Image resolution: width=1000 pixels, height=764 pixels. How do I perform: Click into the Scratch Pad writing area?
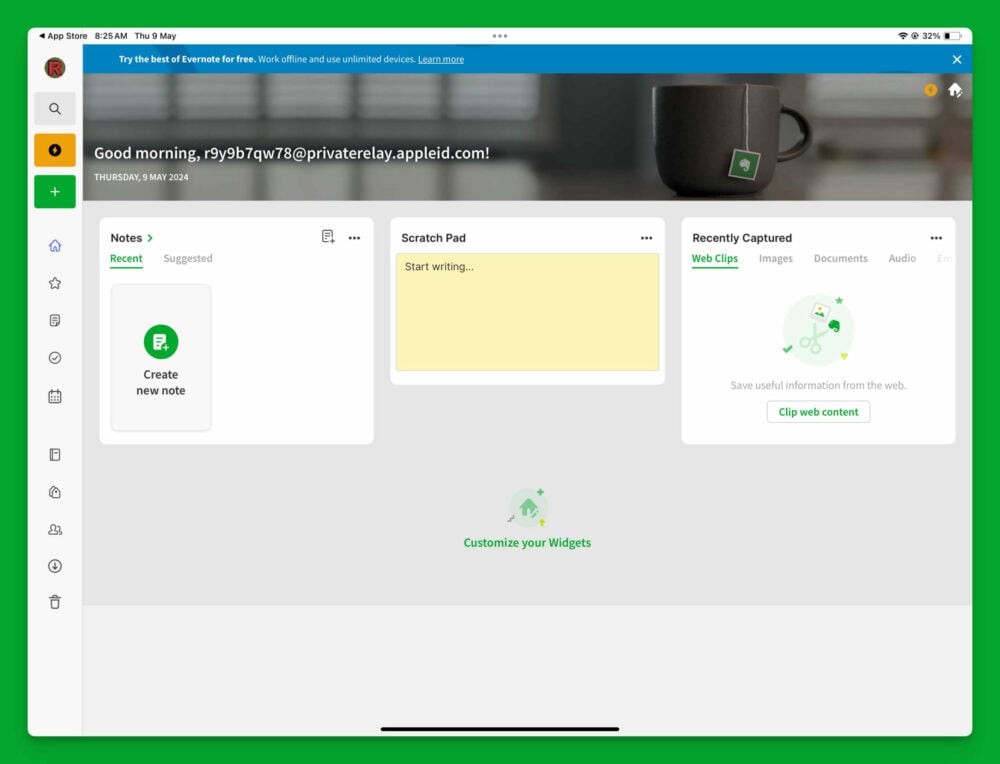pyautogui.click(x=527, y=312)
